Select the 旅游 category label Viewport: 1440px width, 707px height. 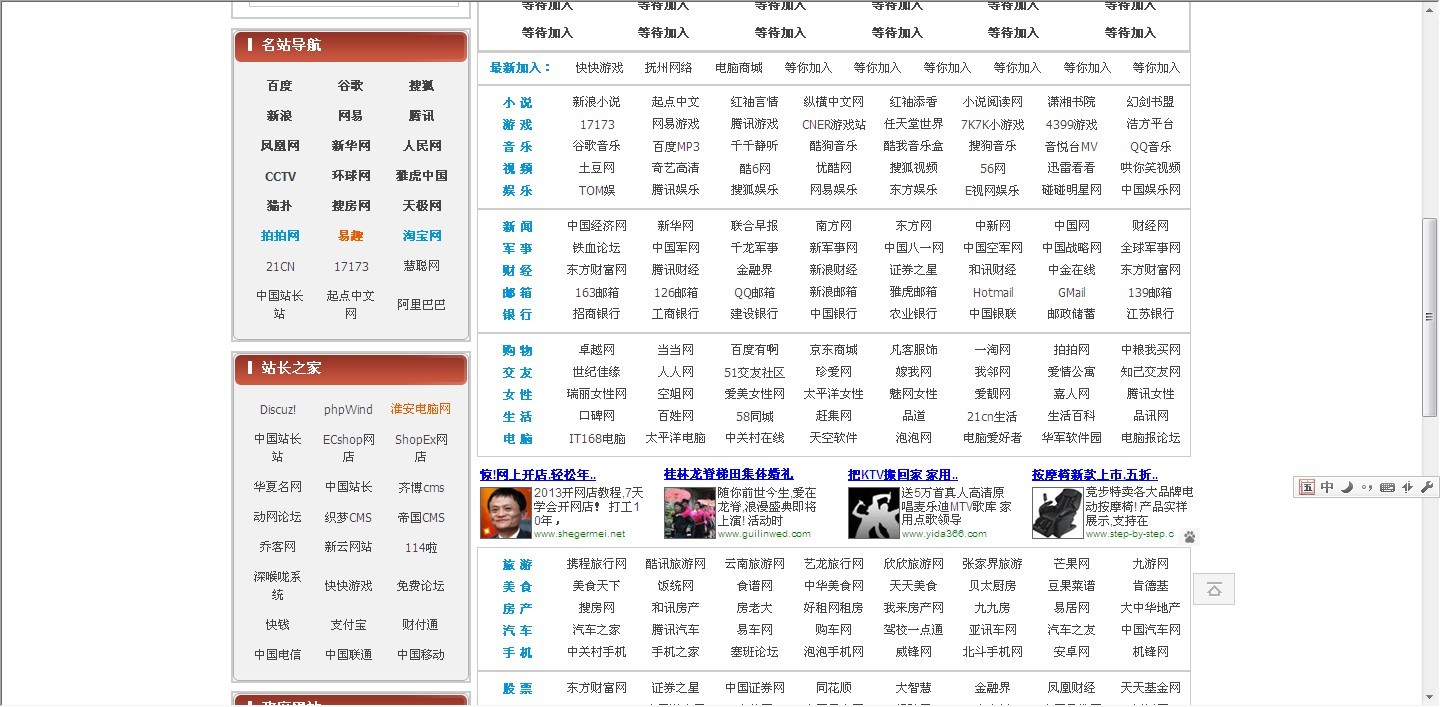(517, 564)
